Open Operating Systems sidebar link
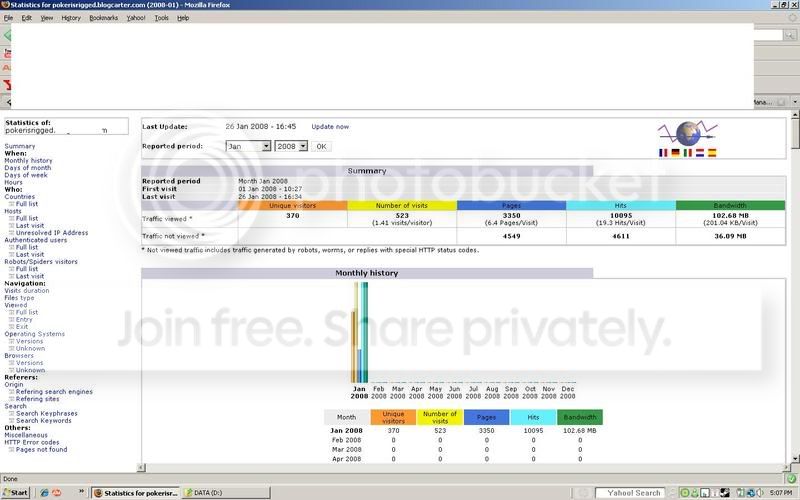The image size is (800, 500). (x=35, y=334)
